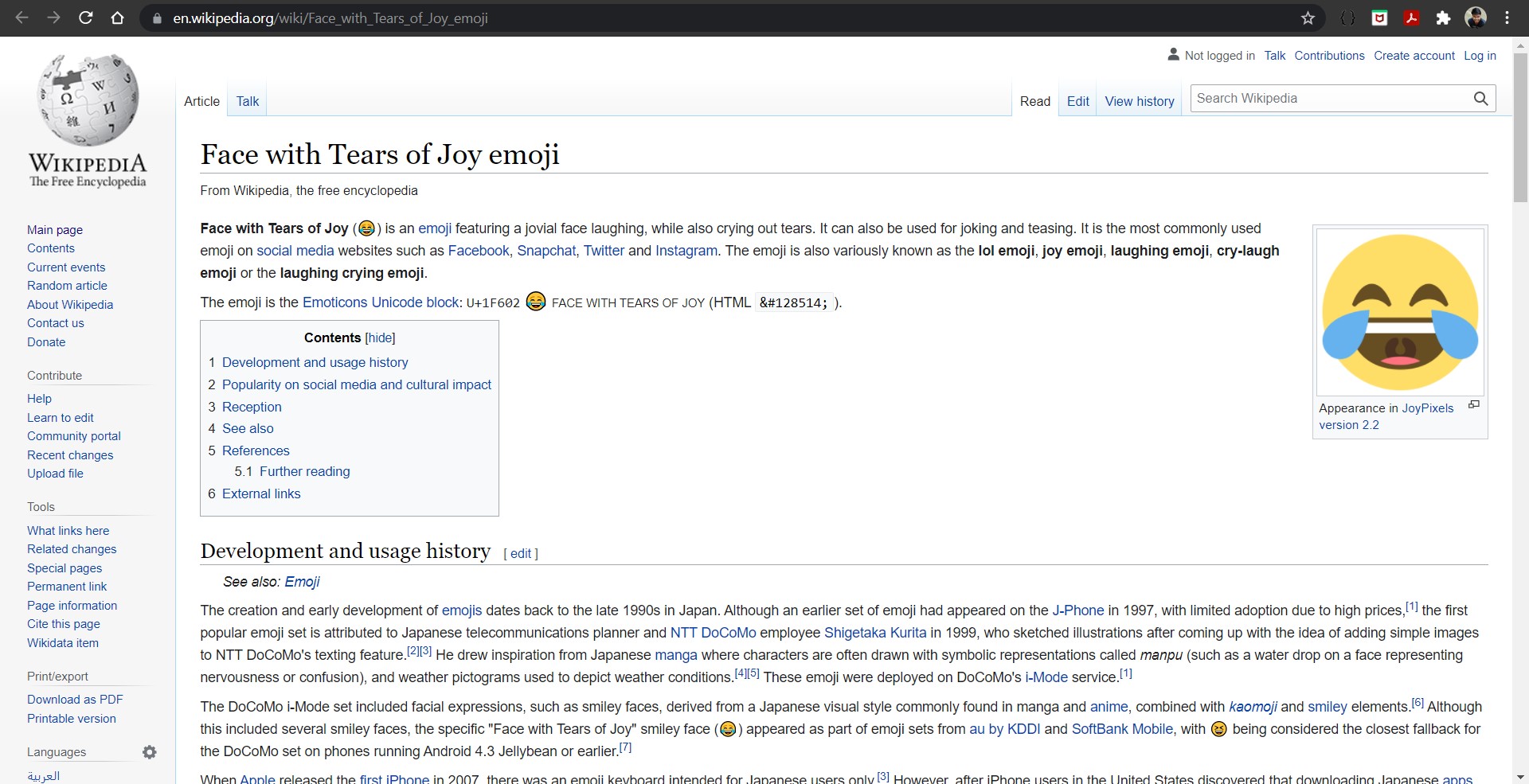Click the Wikipedia globe logo
Viewport: 1529px width, 784px height.
point(88,100)
